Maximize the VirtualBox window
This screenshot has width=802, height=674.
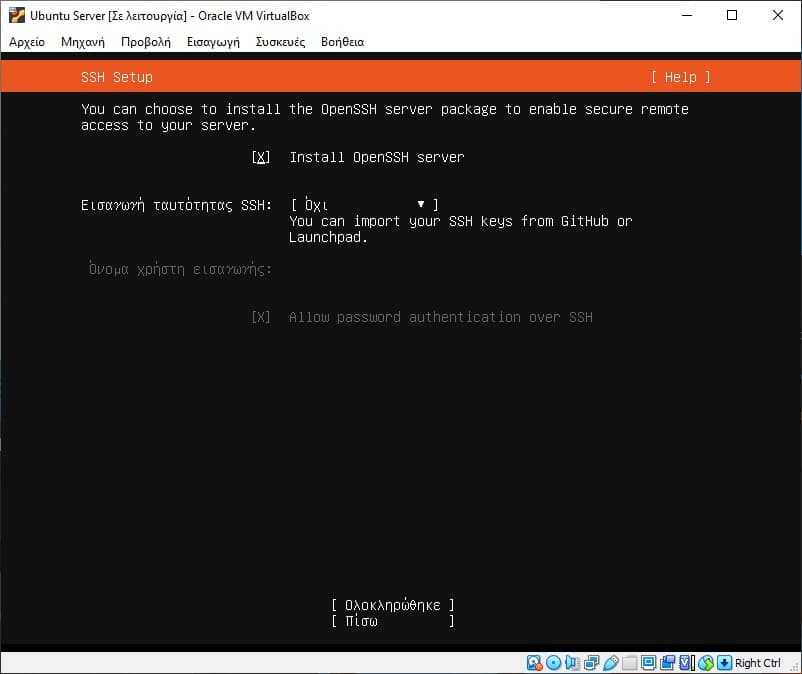pos(732,15)
